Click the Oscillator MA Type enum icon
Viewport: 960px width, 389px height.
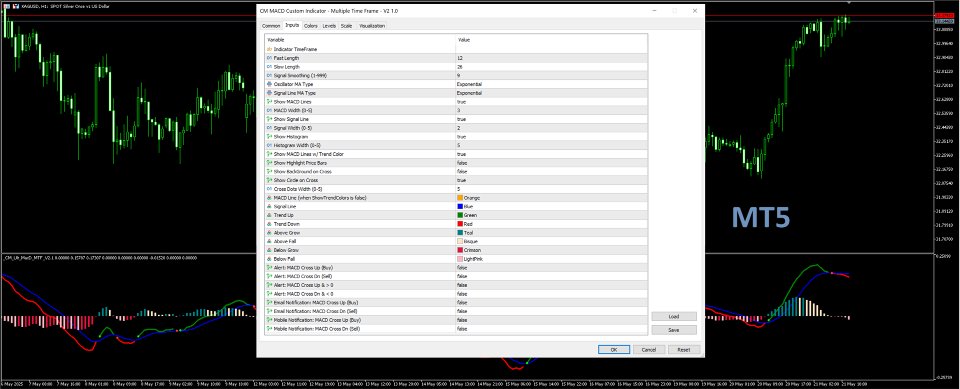coord(269,84)
